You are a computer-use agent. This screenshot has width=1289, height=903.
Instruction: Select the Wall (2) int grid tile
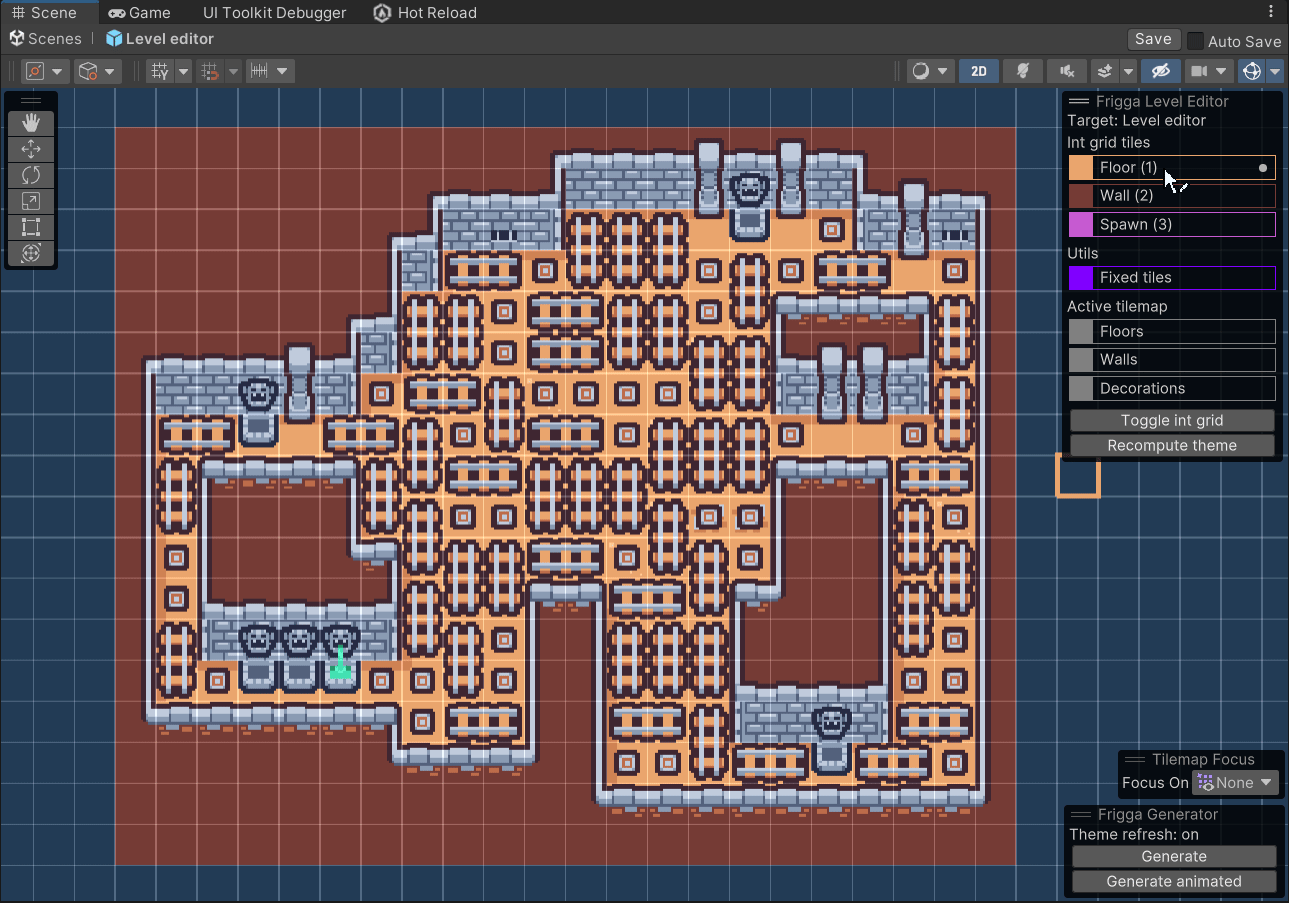pyautogui.click(x=1172, y=195)
